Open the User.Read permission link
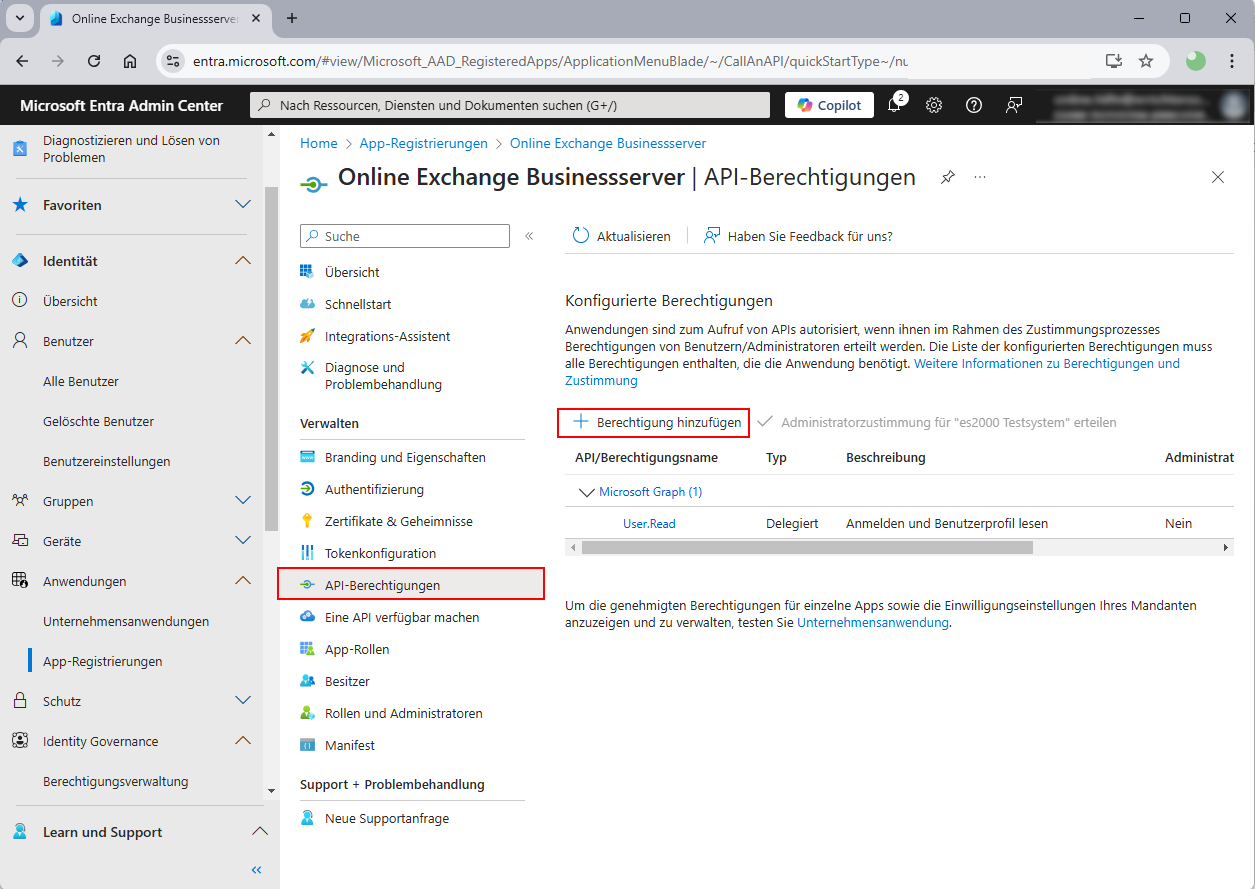The height and width of the screenshot is (889, 1255). pyautogui.click(x=649, y=523)
